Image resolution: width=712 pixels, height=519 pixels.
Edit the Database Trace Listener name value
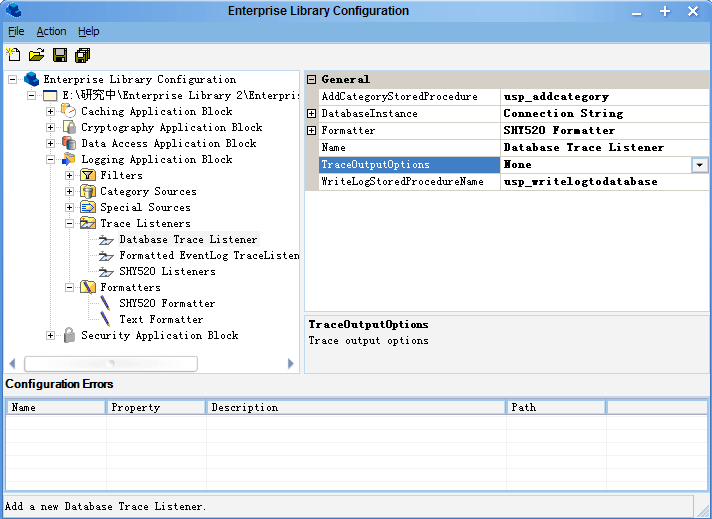point(604,148)
